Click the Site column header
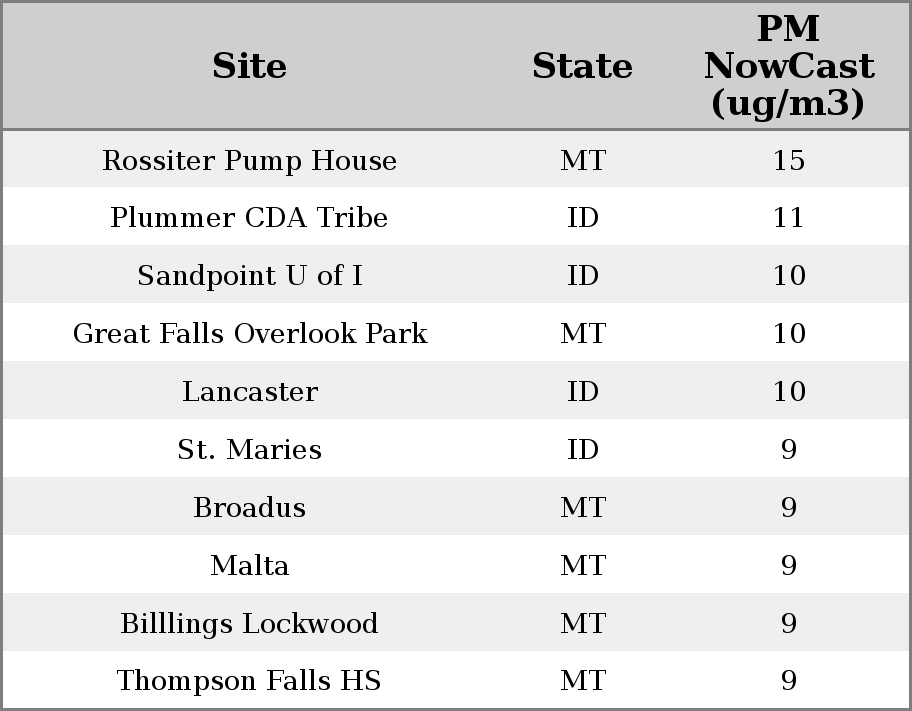 click(x=249, y=67)
